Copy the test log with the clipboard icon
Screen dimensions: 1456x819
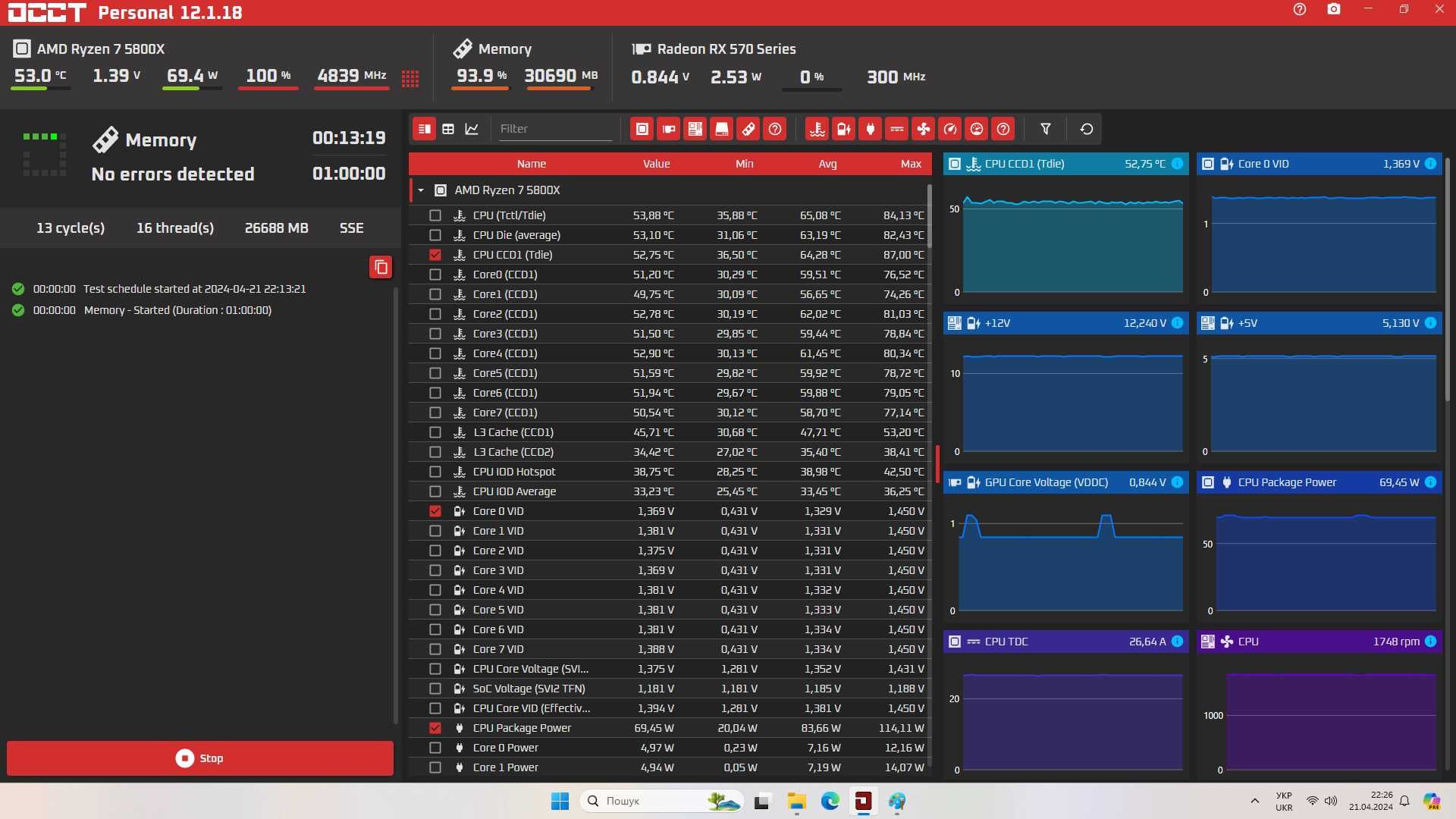point(381,267)
